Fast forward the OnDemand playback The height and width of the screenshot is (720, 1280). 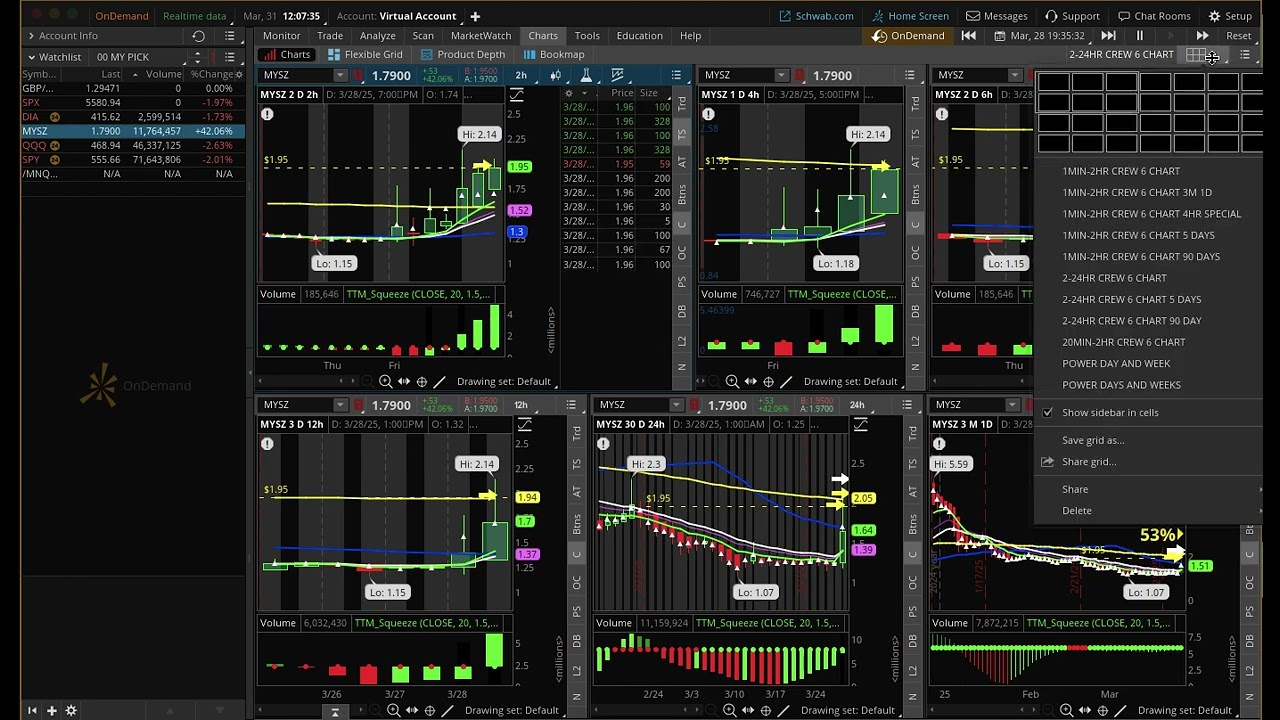point(1202,36)
